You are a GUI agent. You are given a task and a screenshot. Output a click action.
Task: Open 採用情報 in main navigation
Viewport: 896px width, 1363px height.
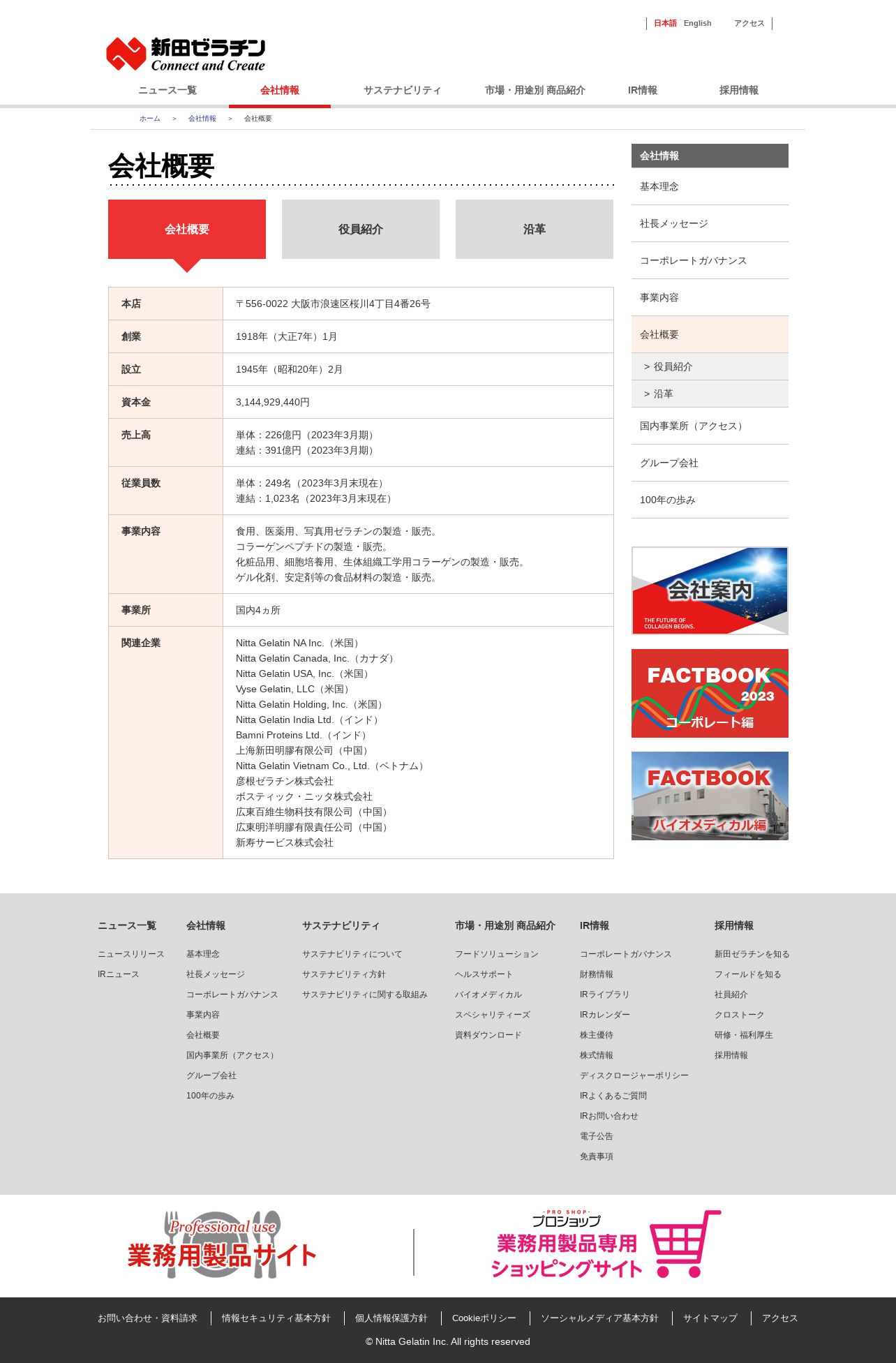point(739,90)
